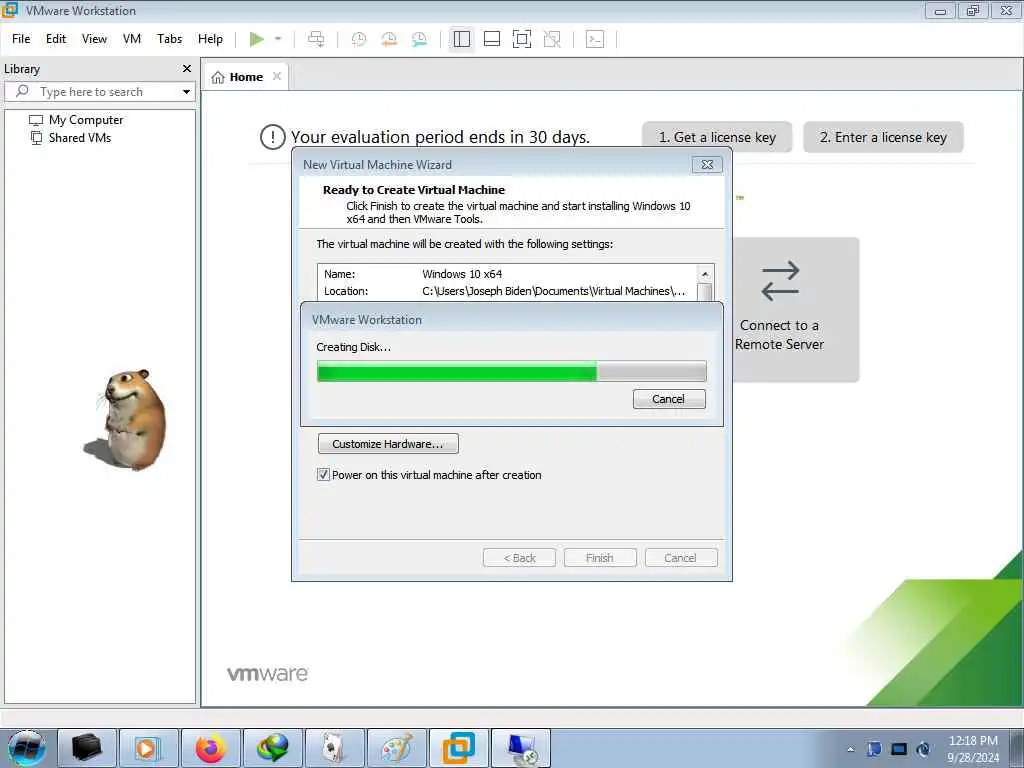Click the Creating Disk progress bar
Screen dimensions: 1024x768
[511, 371]
